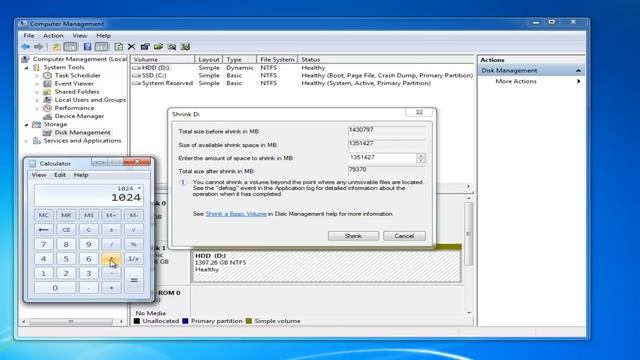Expand the More Actions submenu arrow
This screenshot has width=640, height=360.
pyautogui.click(x=578, y=81)
